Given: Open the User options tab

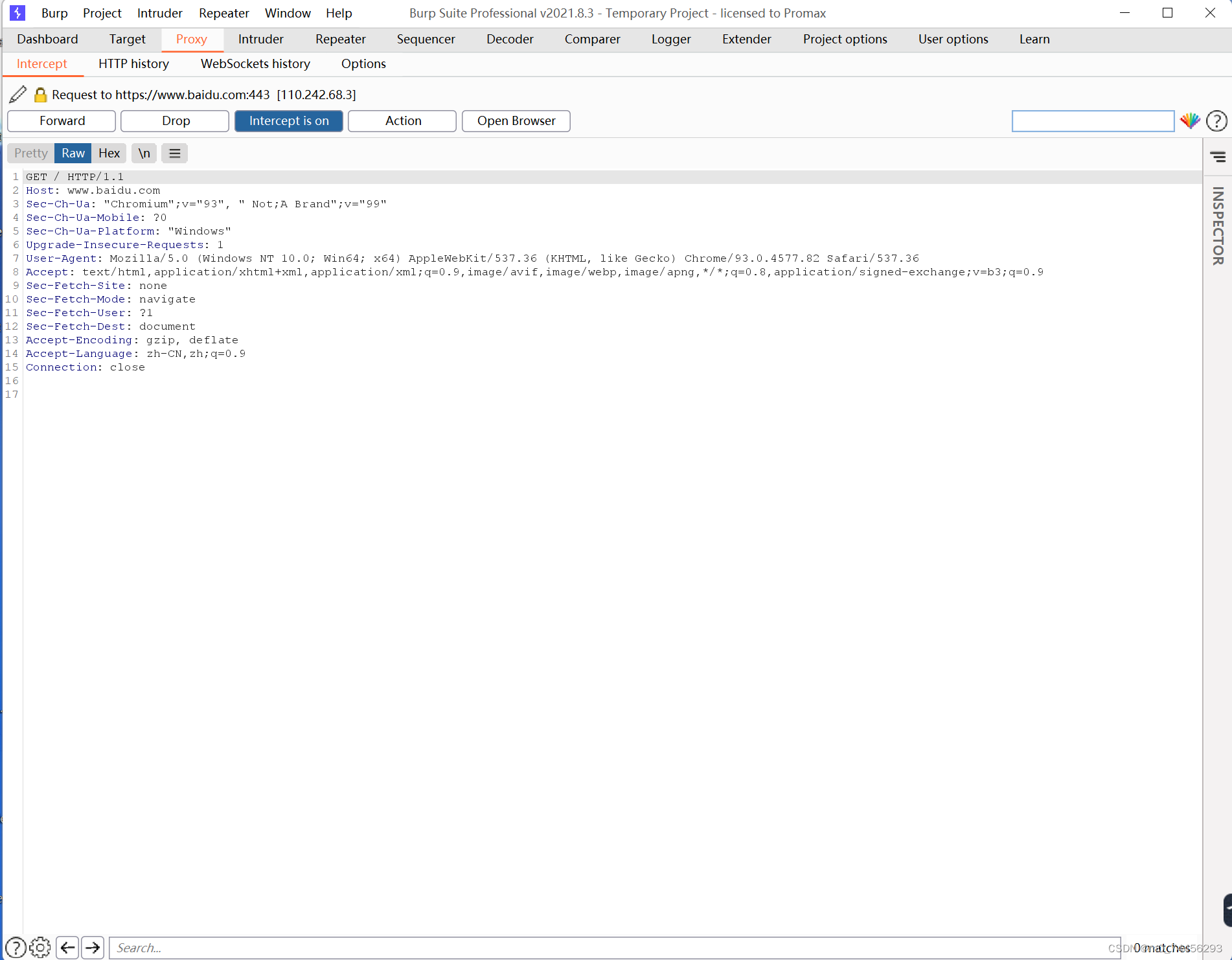Looking at the screenshot, I should coord(953,40).
